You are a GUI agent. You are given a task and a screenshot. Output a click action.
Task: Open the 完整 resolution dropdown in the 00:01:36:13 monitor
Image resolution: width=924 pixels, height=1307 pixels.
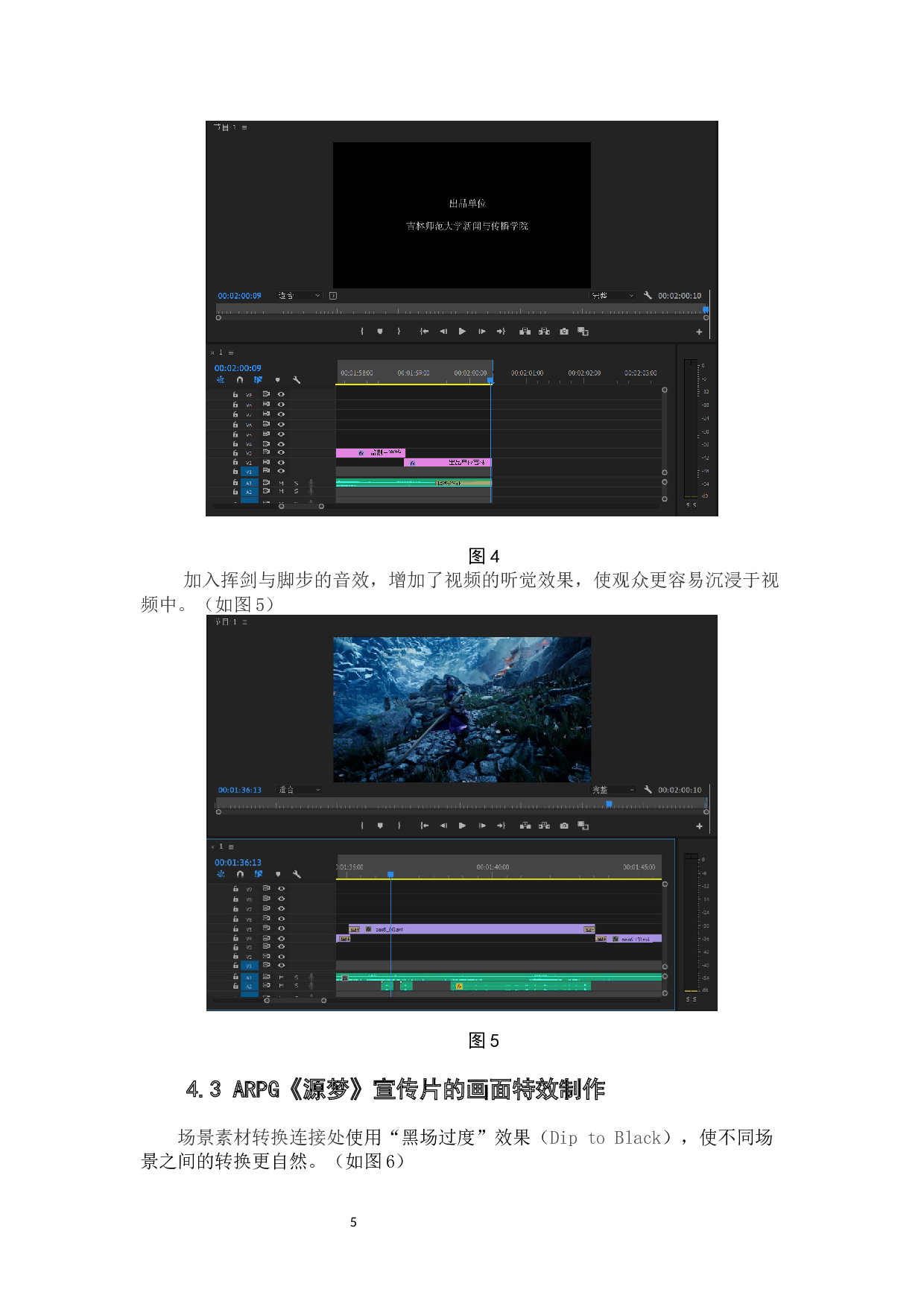coord(613,790)
